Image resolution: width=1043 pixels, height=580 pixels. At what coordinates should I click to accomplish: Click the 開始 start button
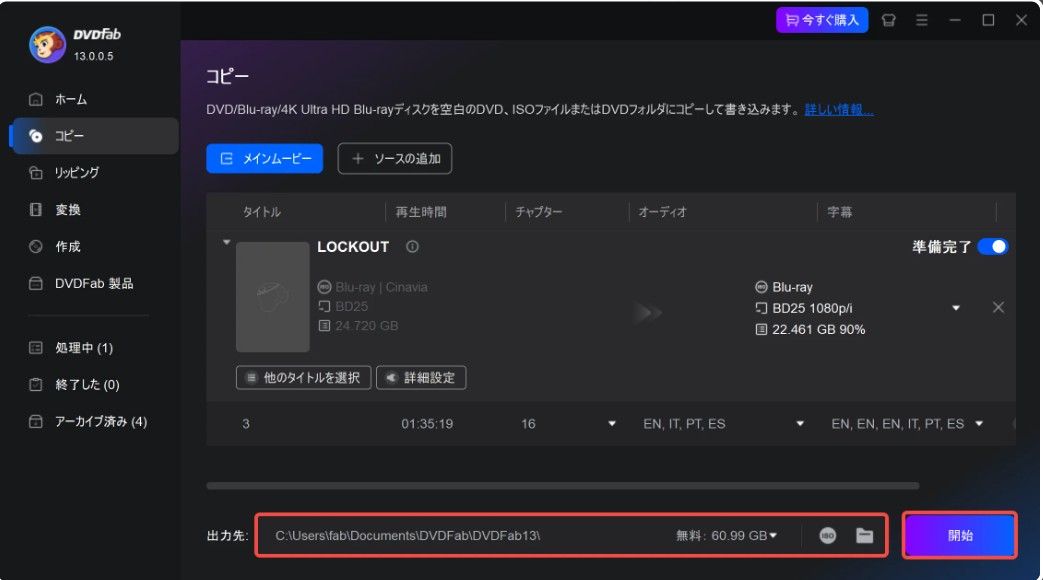[x=960, y=535]
